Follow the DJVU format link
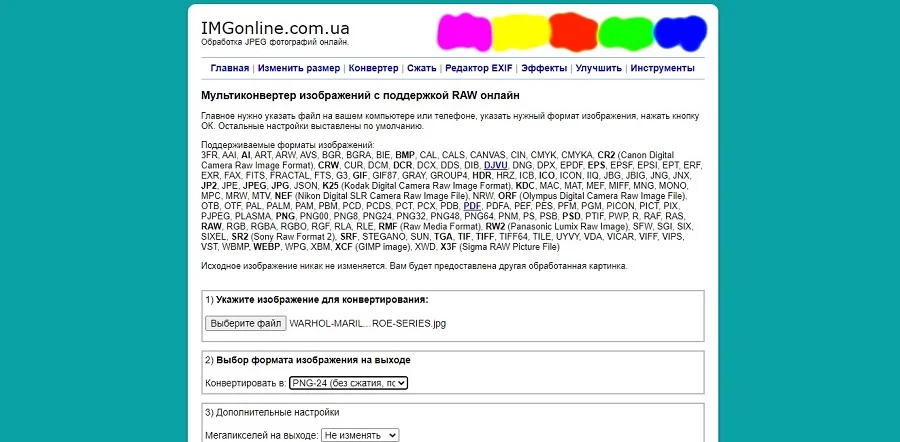Viewport: 900px width, 442px height. (495, 165)
